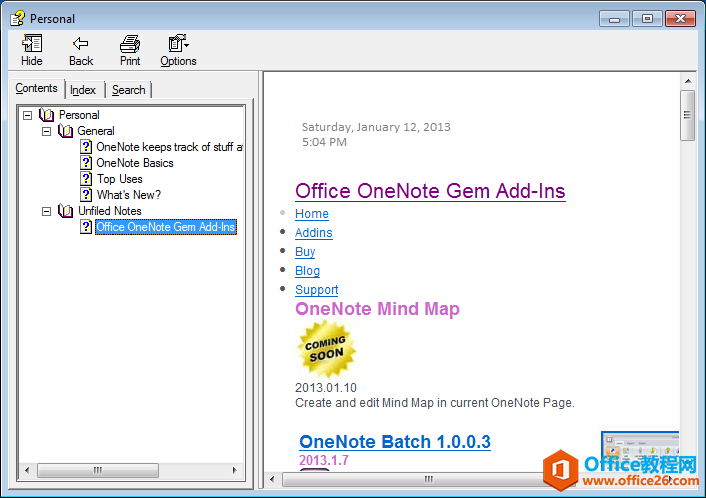Select the Top Uses topic

coord(119,179)
